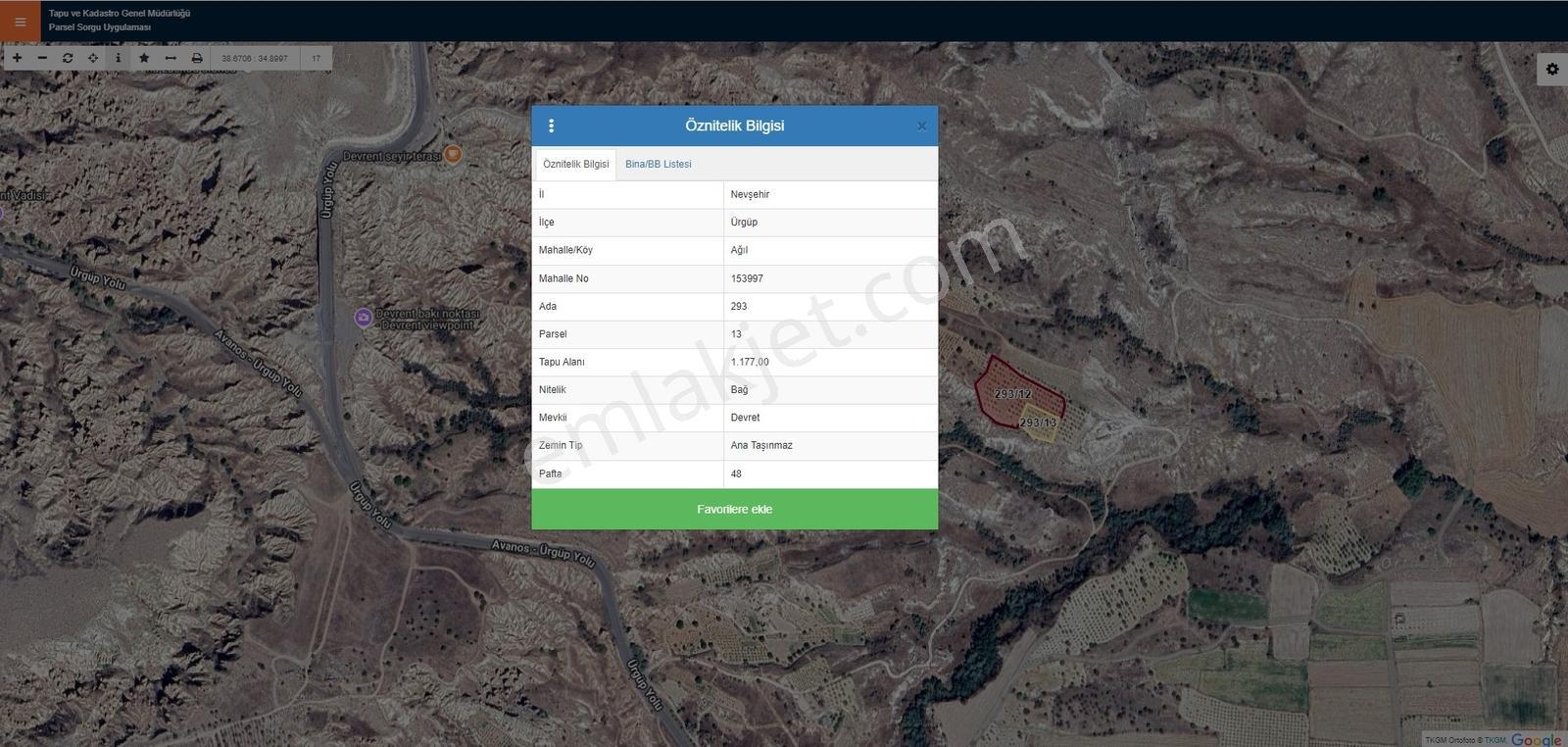Select the distance measure tool
This screenshot has width=1568, height=747.
click(171, 58)
